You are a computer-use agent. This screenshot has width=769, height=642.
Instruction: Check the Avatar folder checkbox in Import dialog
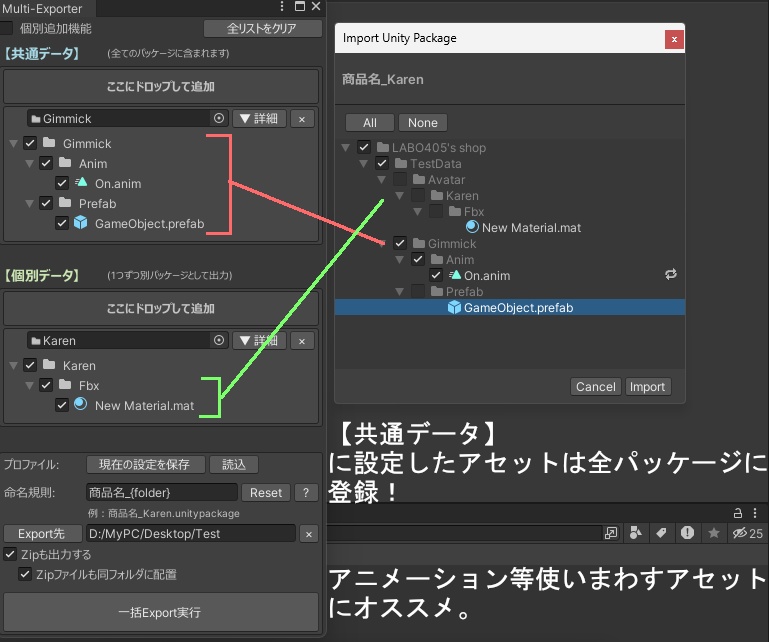[x=400, y=180]
